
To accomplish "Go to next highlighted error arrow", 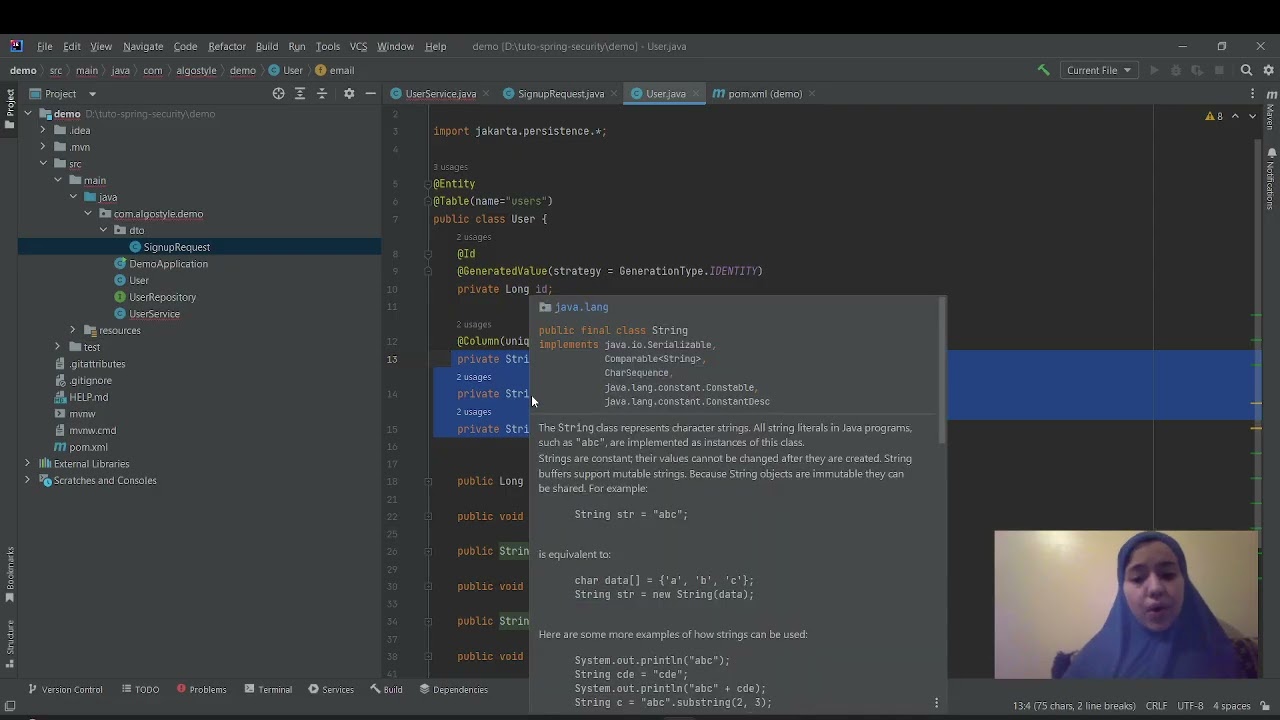I will 1252,116.
